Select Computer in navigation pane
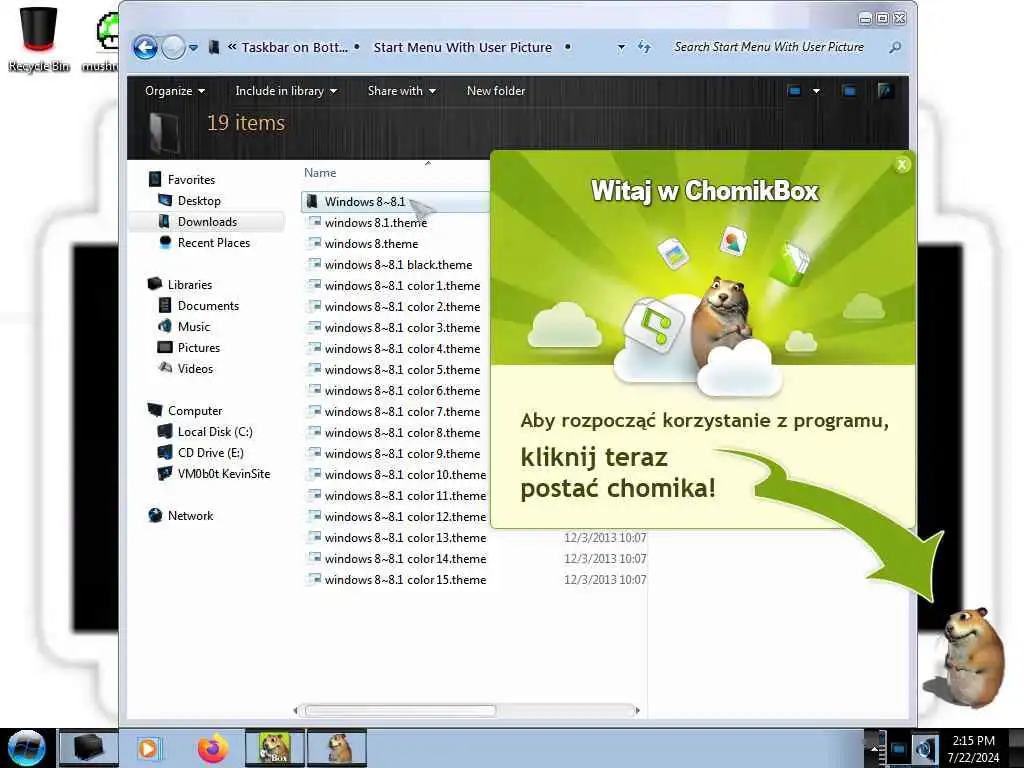Screen dimensions: 1024x768 point(195,410)
